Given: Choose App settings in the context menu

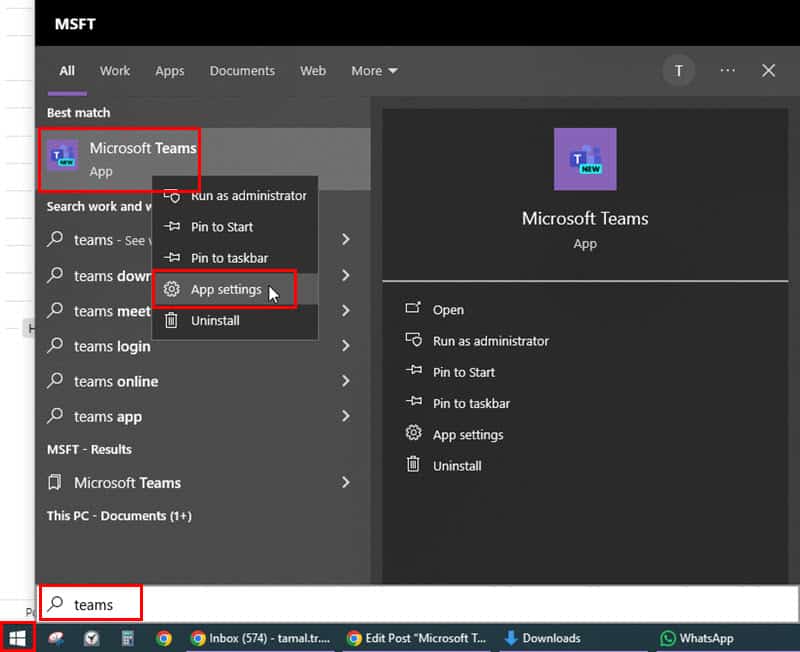Looking at the screenshot, I should click(235, 289).
